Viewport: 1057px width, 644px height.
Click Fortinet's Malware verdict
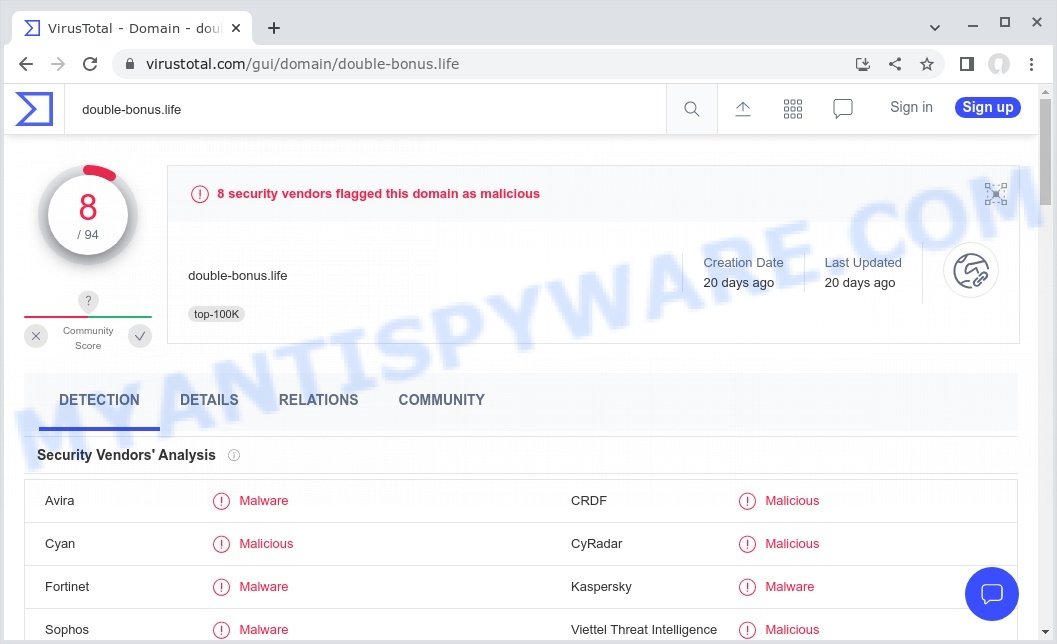[264, 587]
